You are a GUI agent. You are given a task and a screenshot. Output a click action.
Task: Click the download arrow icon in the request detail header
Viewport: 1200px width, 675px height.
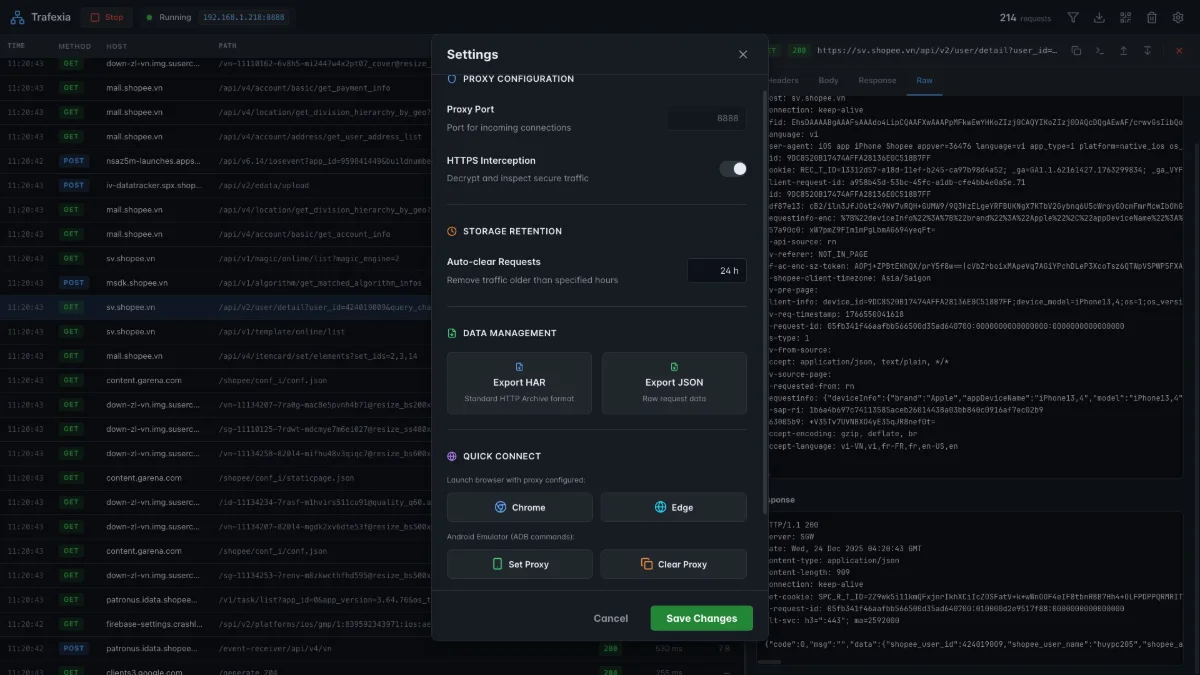click(x=1146, y=51)
